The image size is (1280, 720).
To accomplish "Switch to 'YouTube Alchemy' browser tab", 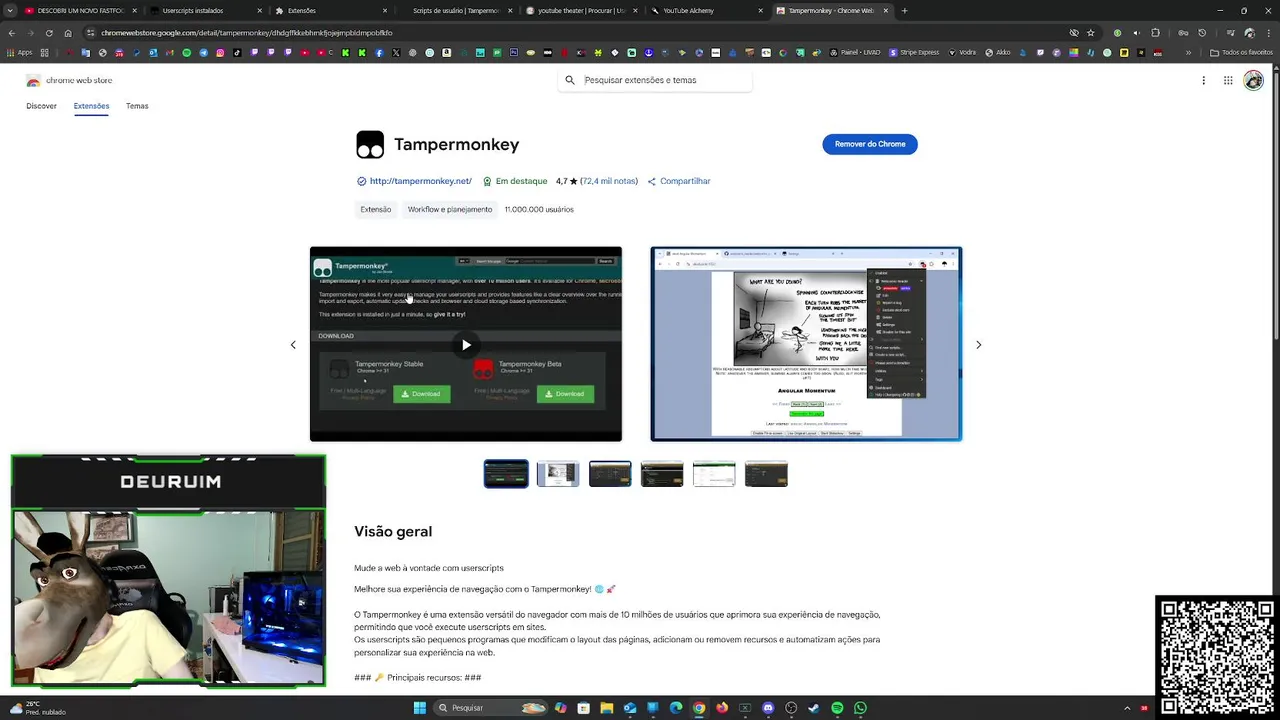I will tap(703, 11).
